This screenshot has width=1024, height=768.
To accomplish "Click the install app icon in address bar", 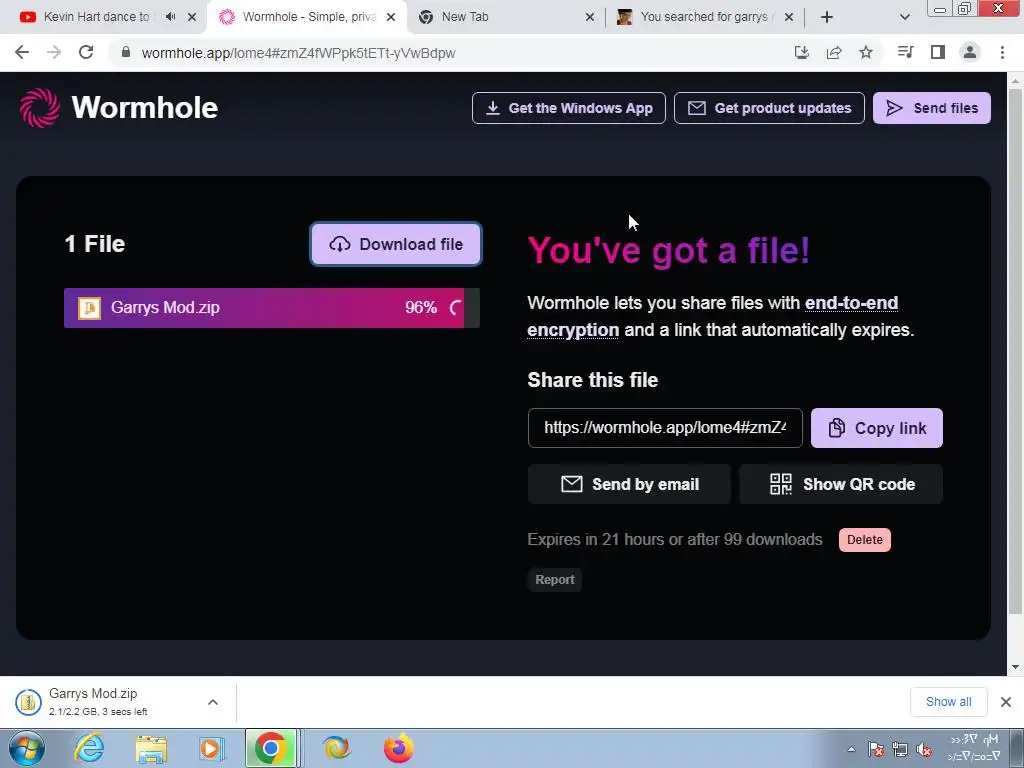I will tap(802, 53).
